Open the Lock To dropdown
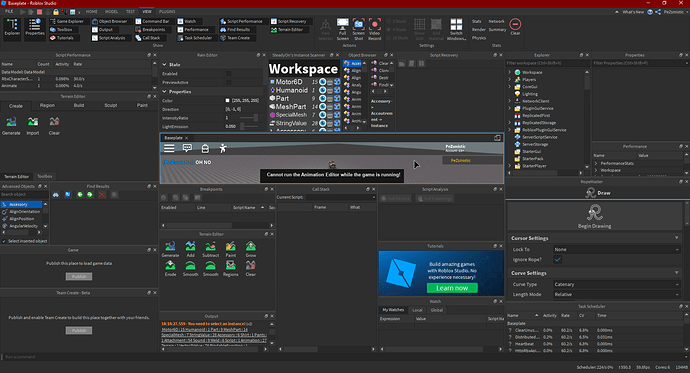Image resolution: width=690 pixels, height=373 pixels. (x=617, y=249)
